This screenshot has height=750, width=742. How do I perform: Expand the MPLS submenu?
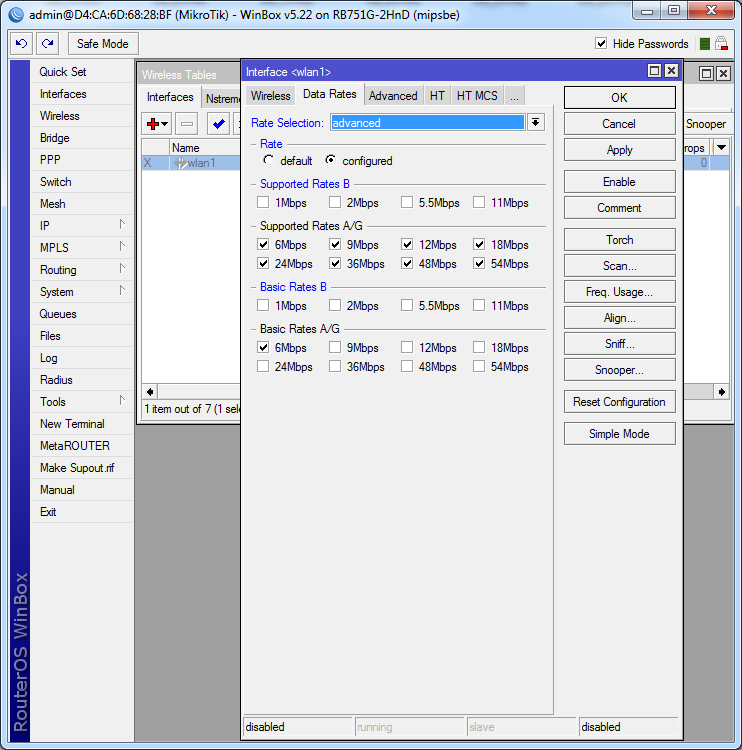(x=122, y=247)
